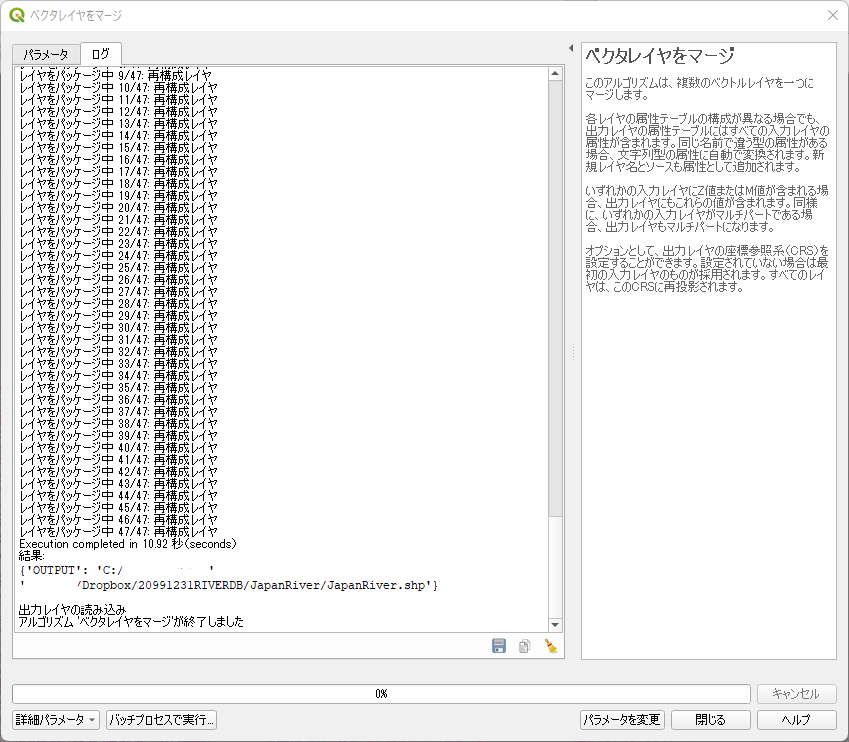Click the splitter handle between log and help
849x742 pixels.
(572, 352)
